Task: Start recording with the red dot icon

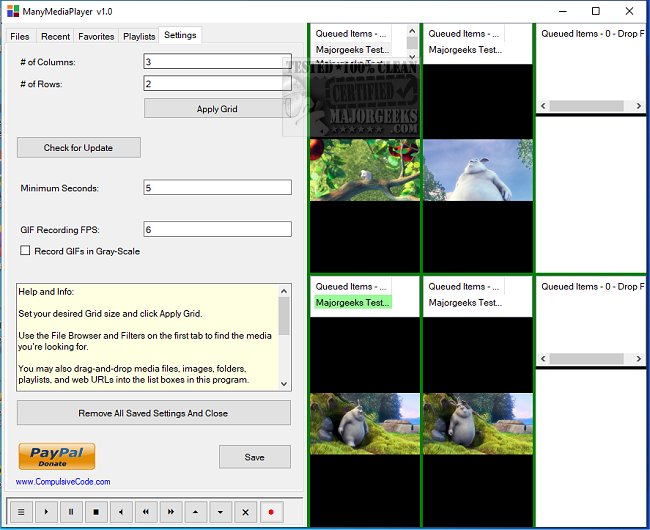Action: point(271,512)
